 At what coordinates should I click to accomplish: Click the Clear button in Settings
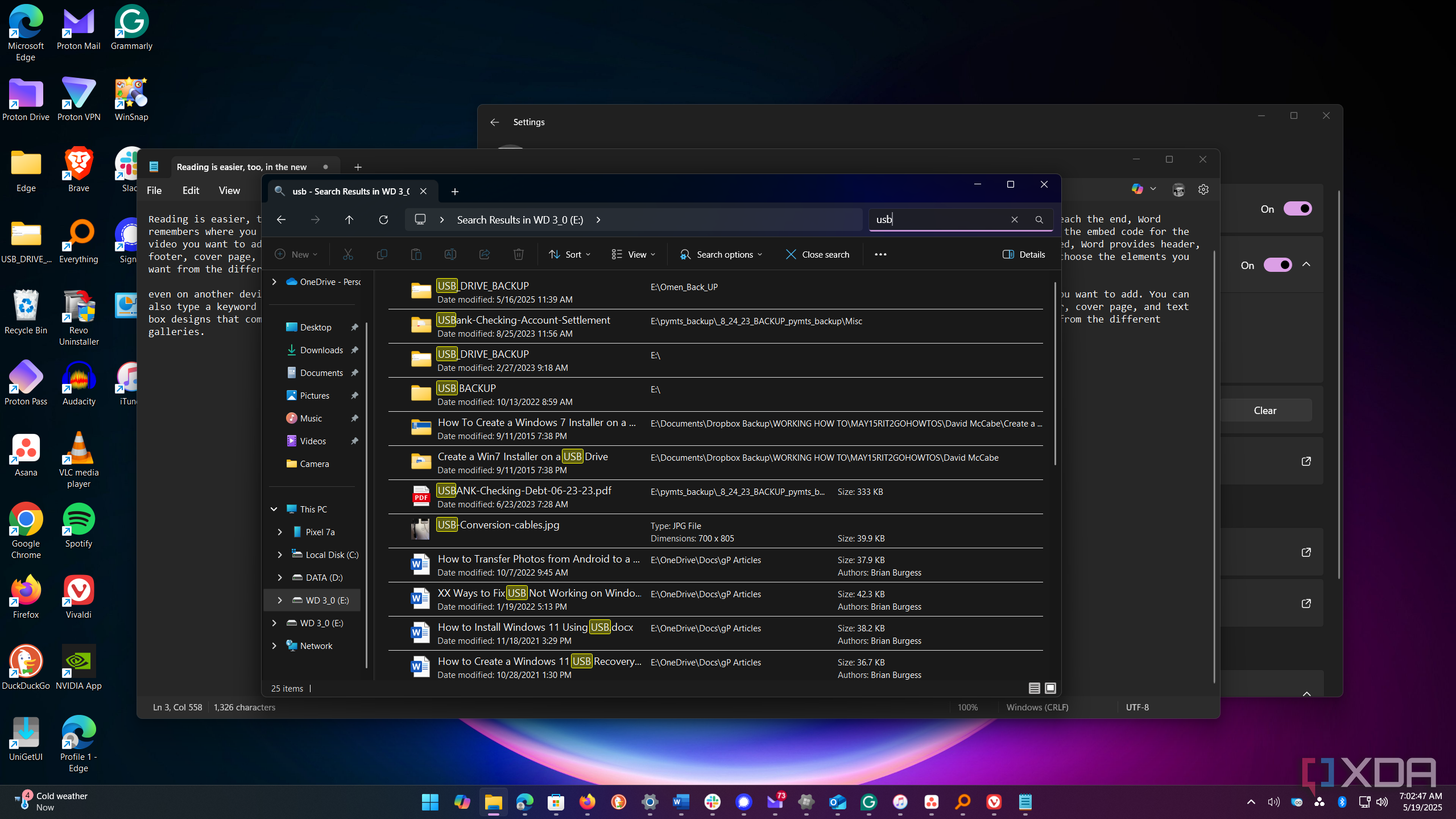coord(1265,410)
